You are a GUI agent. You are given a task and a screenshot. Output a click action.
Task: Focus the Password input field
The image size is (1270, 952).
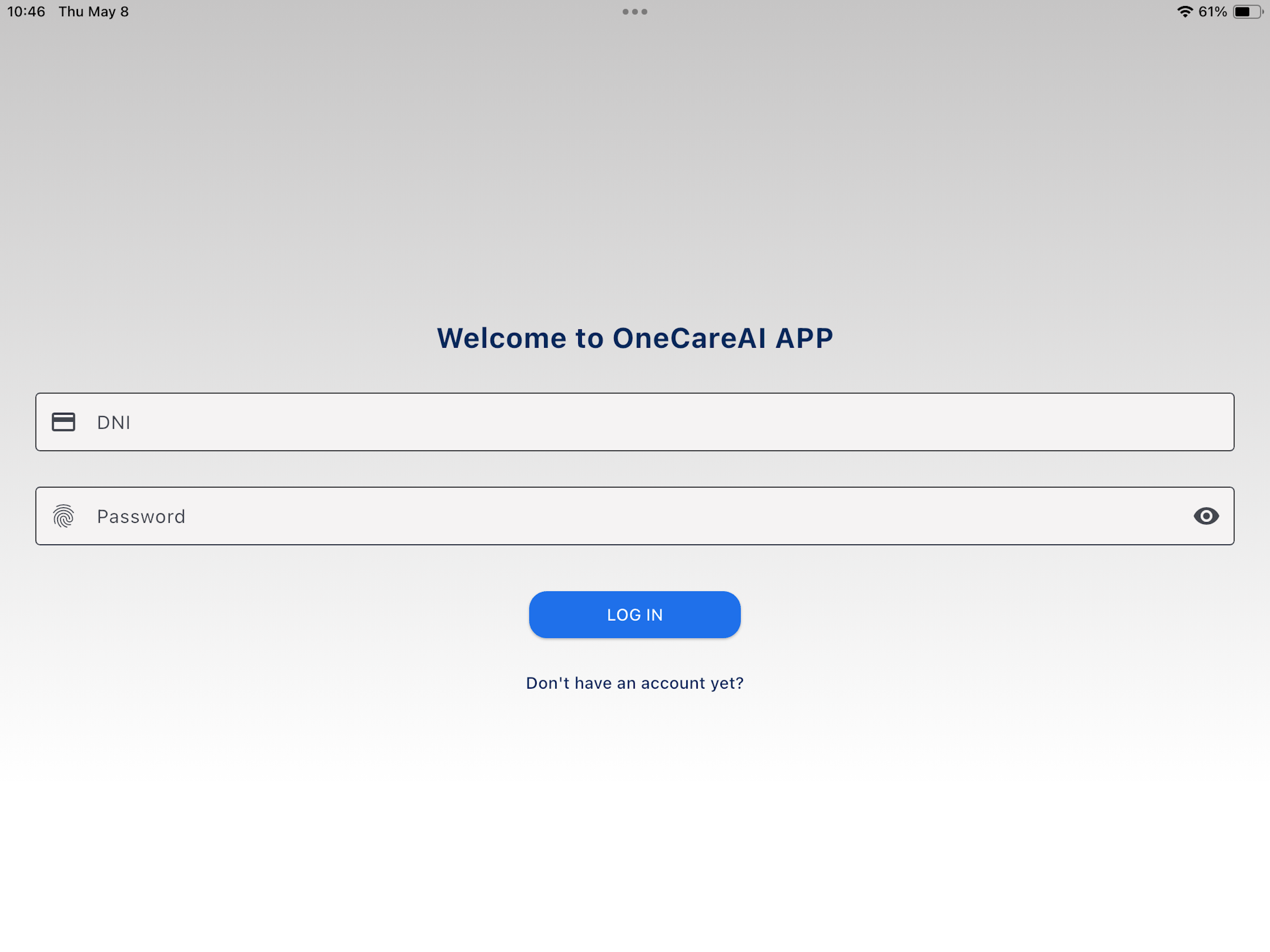635,516
